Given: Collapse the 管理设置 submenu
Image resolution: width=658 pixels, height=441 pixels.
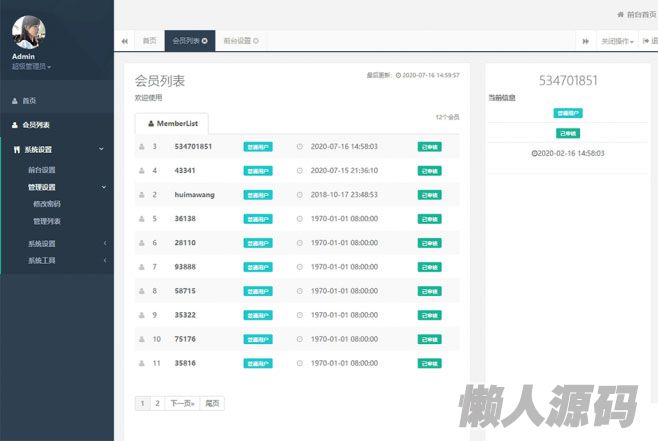Looking at the screenshot, I should (x=102, y=187).
